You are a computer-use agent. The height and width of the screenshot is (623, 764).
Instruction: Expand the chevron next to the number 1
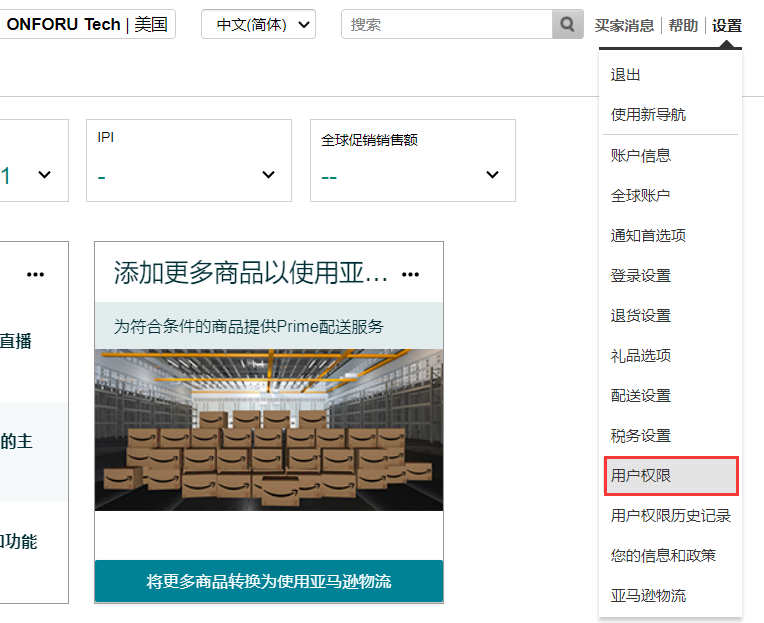coord(44,174)
